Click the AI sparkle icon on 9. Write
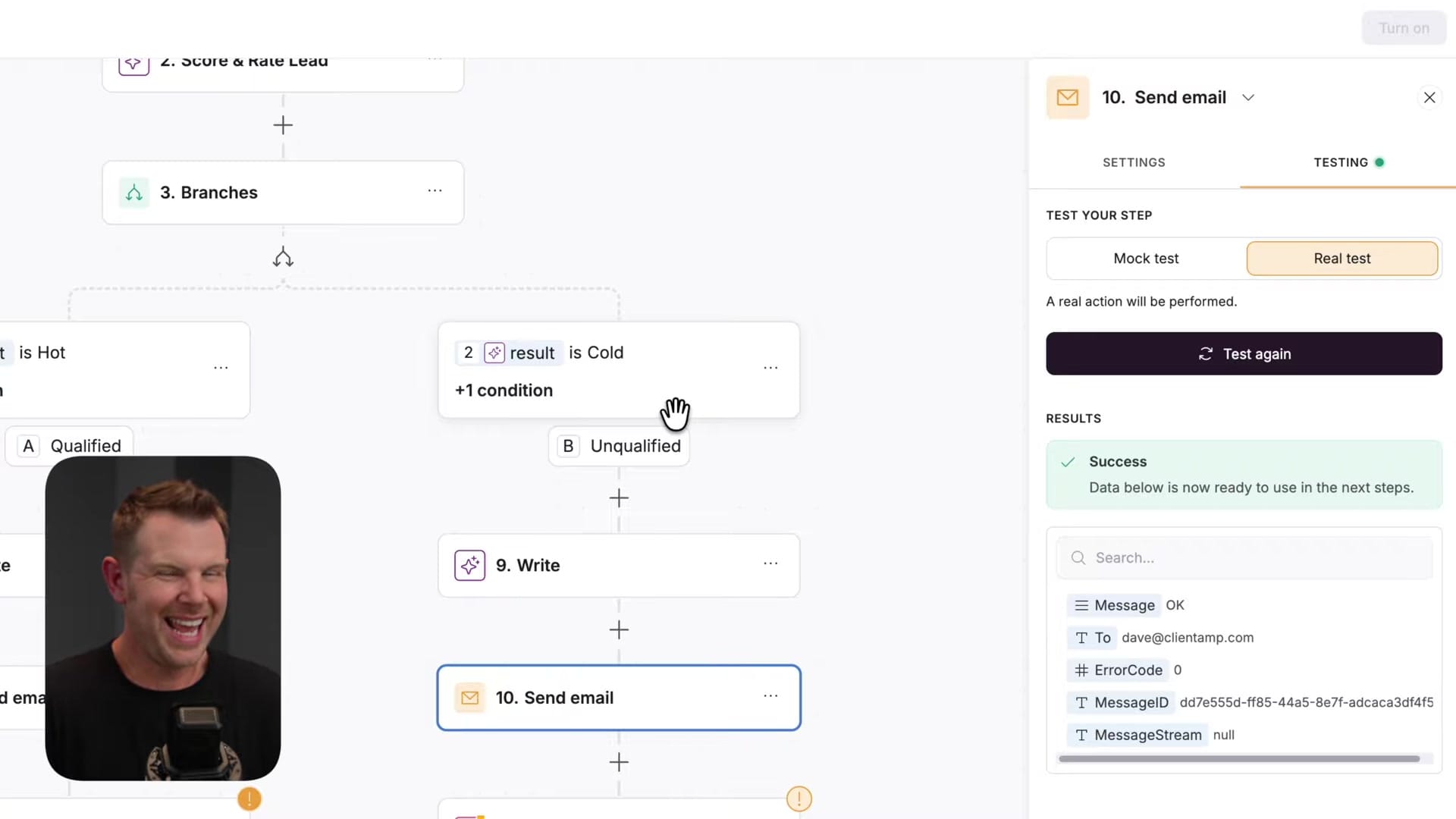Image resolution: width=1456 pixels, height=819 pixels. click(469, 566)
